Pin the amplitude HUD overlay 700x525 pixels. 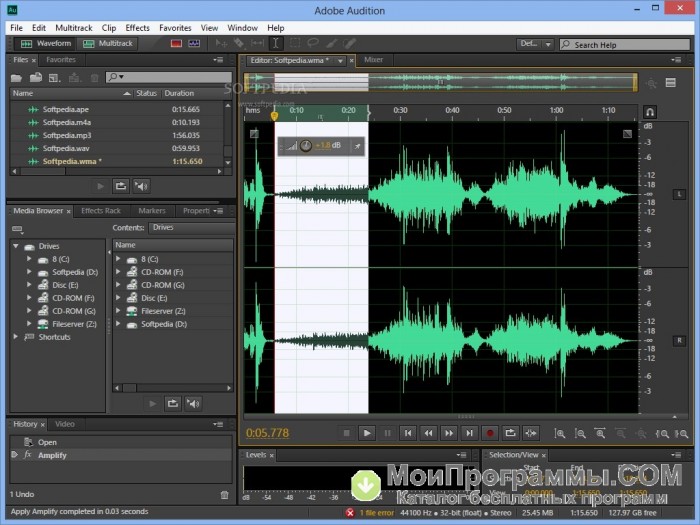(x=357, y=146)
